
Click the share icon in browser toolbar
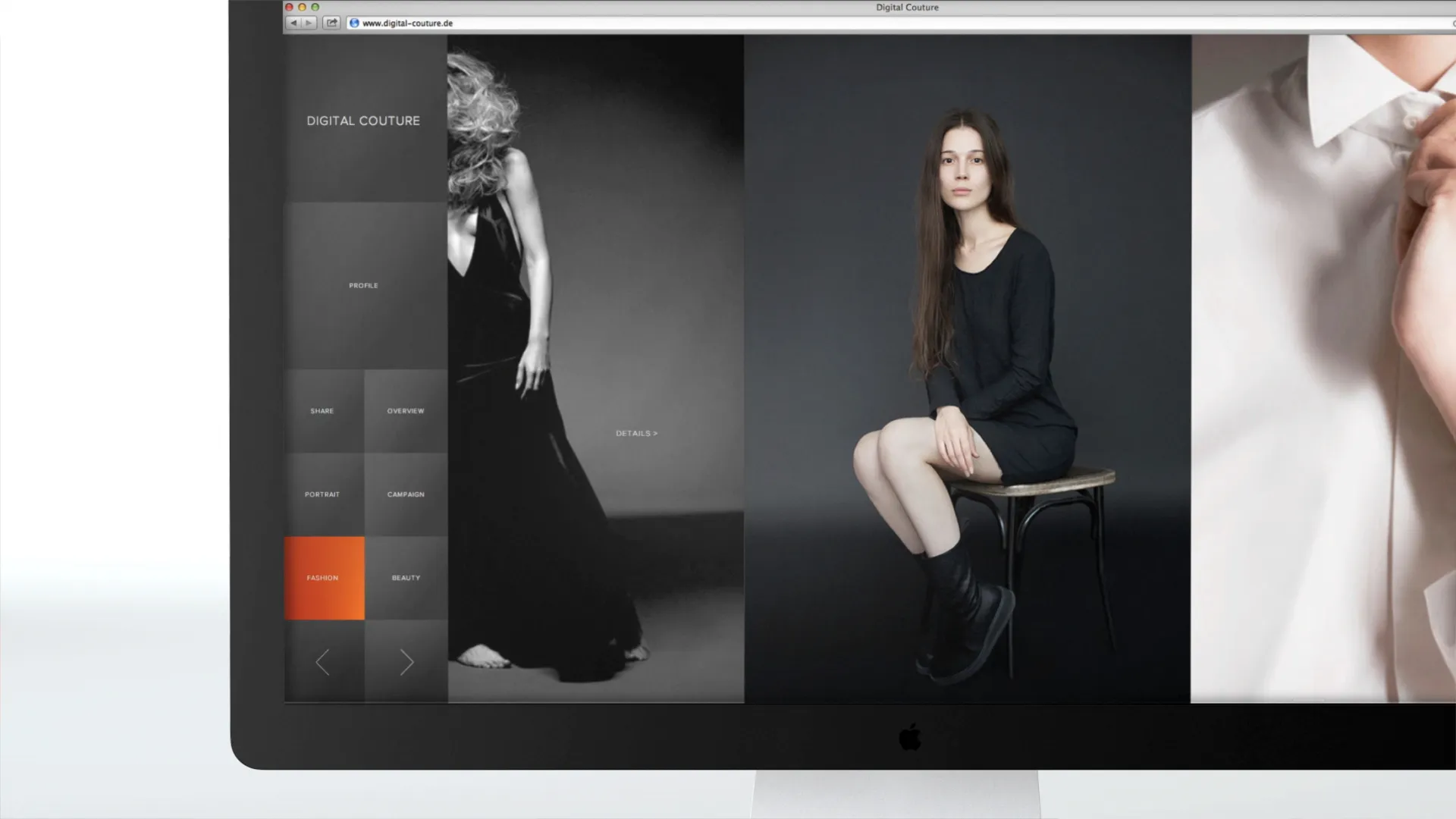pyautogui.click(x=331, y=23)
